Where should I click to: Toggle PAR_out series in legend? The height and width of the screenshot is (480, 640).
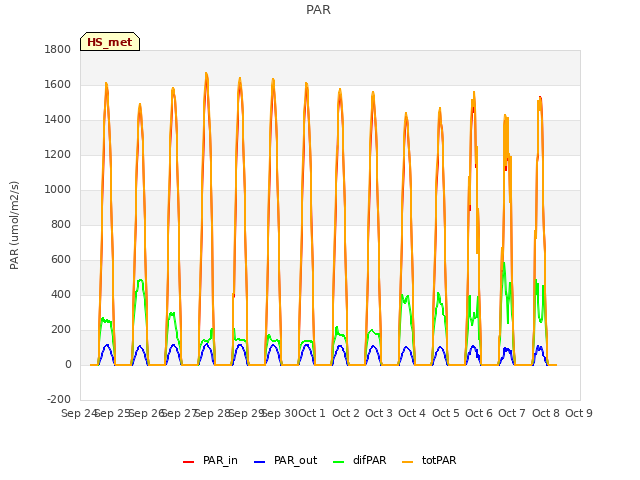(285, 460)
